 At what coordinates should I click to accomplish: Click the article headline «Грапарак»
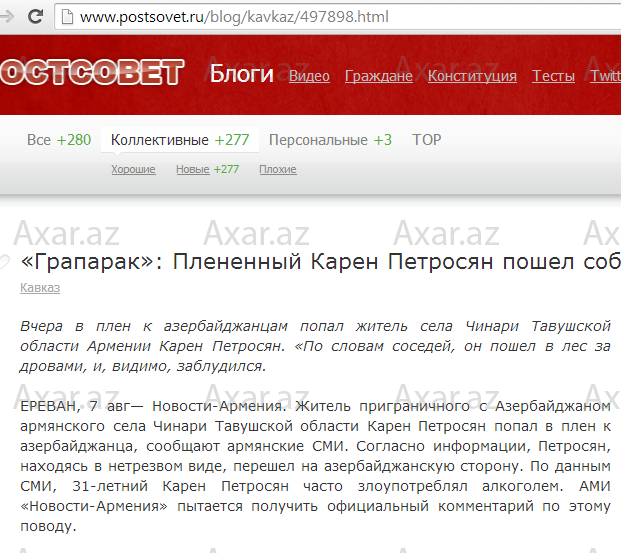[x=320, y=262]
